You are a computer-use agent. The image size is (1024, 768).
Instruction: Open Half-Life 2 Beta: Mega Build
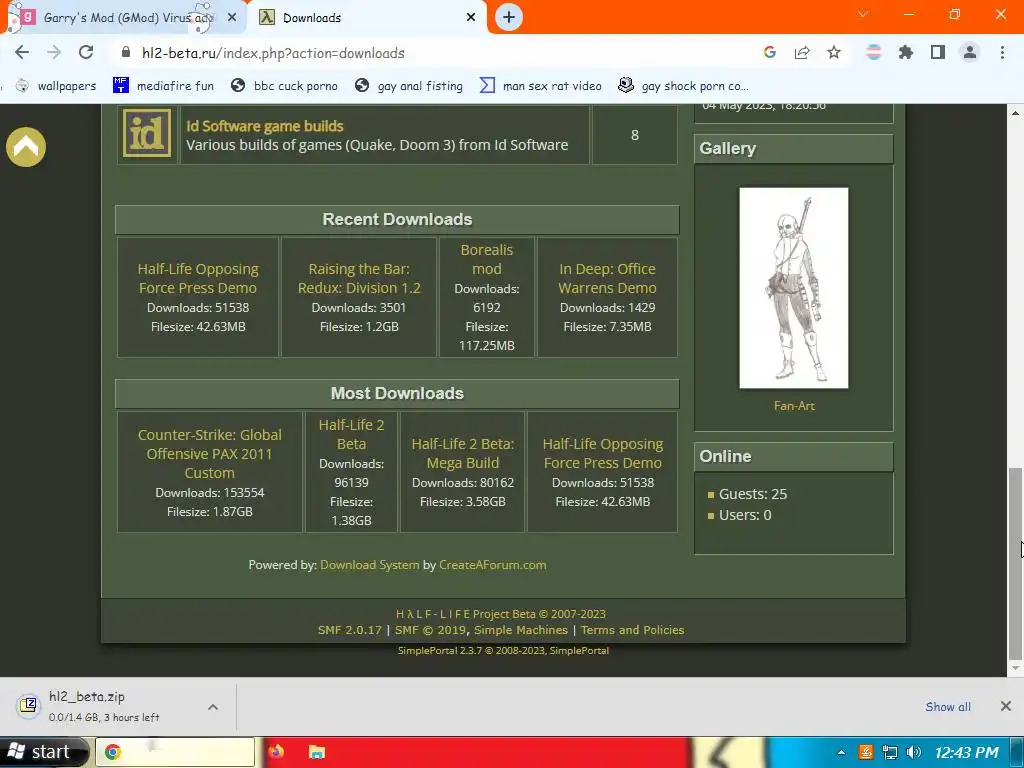click(x=463, y=453)
